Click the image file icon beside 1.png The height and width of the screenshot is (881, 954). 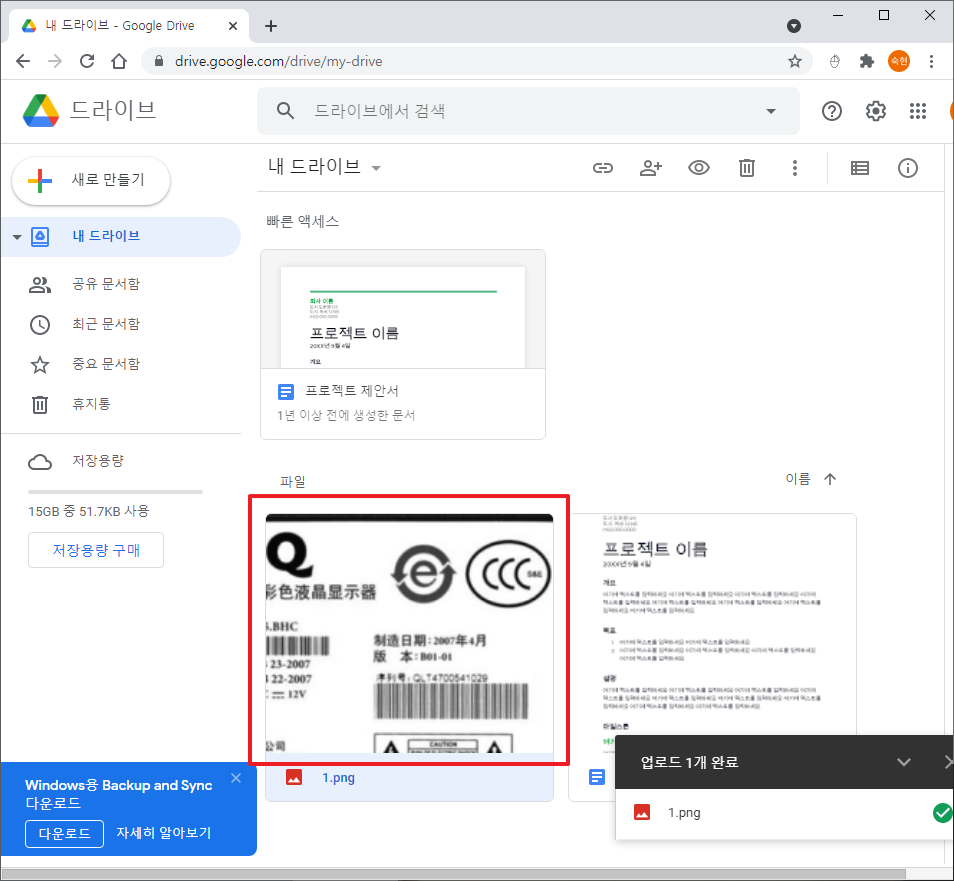point(294,778)
